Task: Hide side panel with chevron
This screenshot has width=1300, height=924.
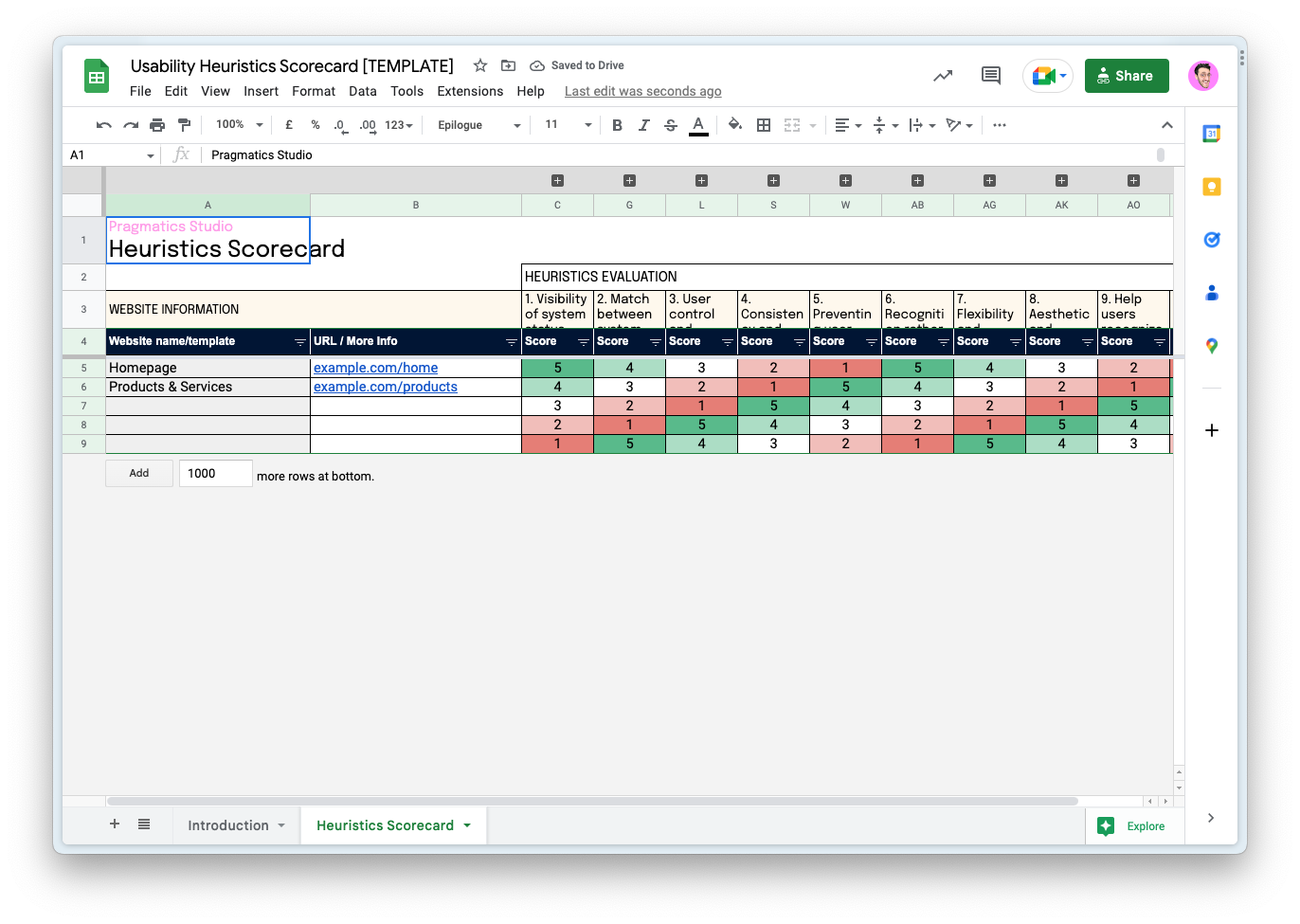Action: click(1211, 818)
